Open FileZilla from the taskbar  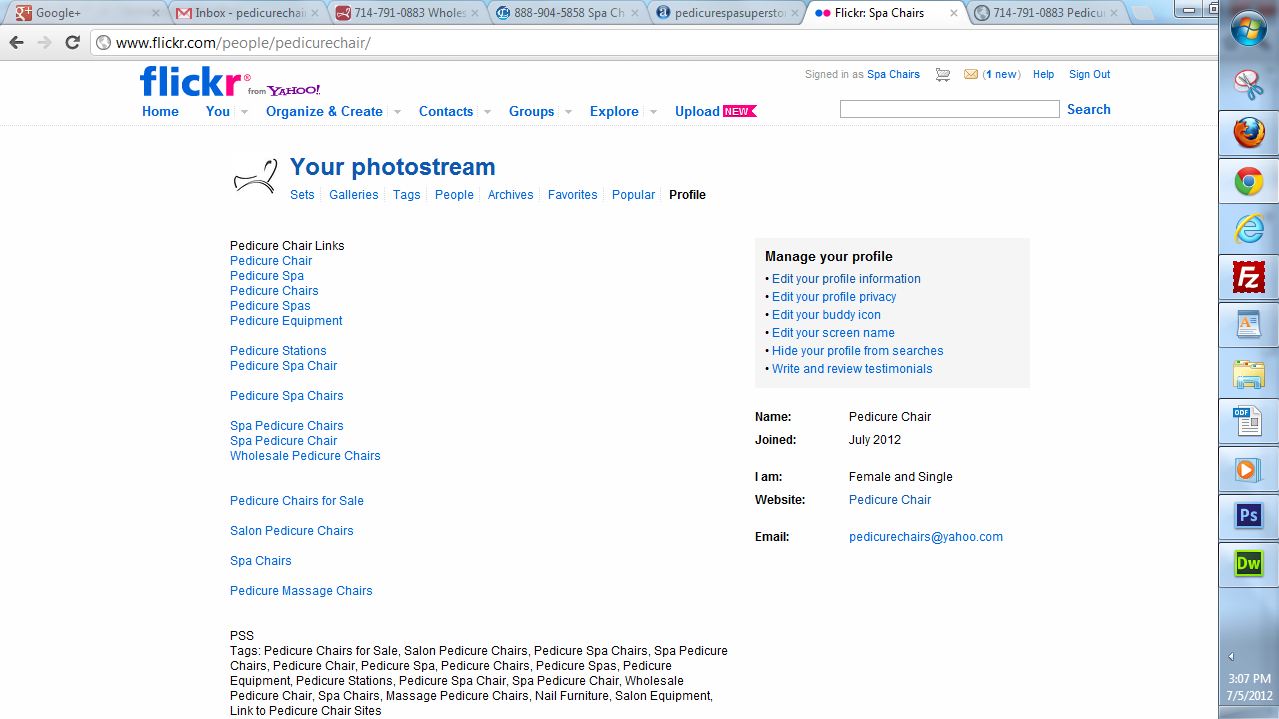click(x=1249, y=277)
